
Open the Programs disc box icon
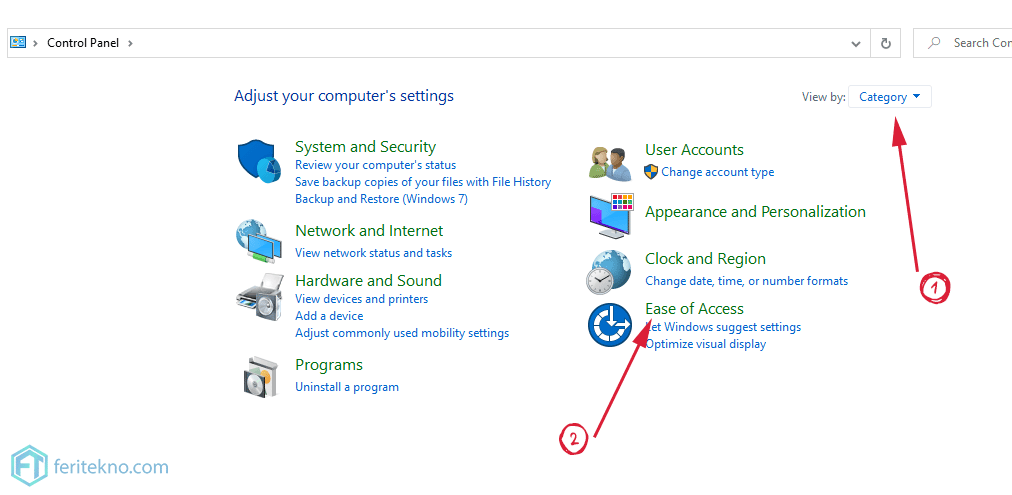coord(261,377)
